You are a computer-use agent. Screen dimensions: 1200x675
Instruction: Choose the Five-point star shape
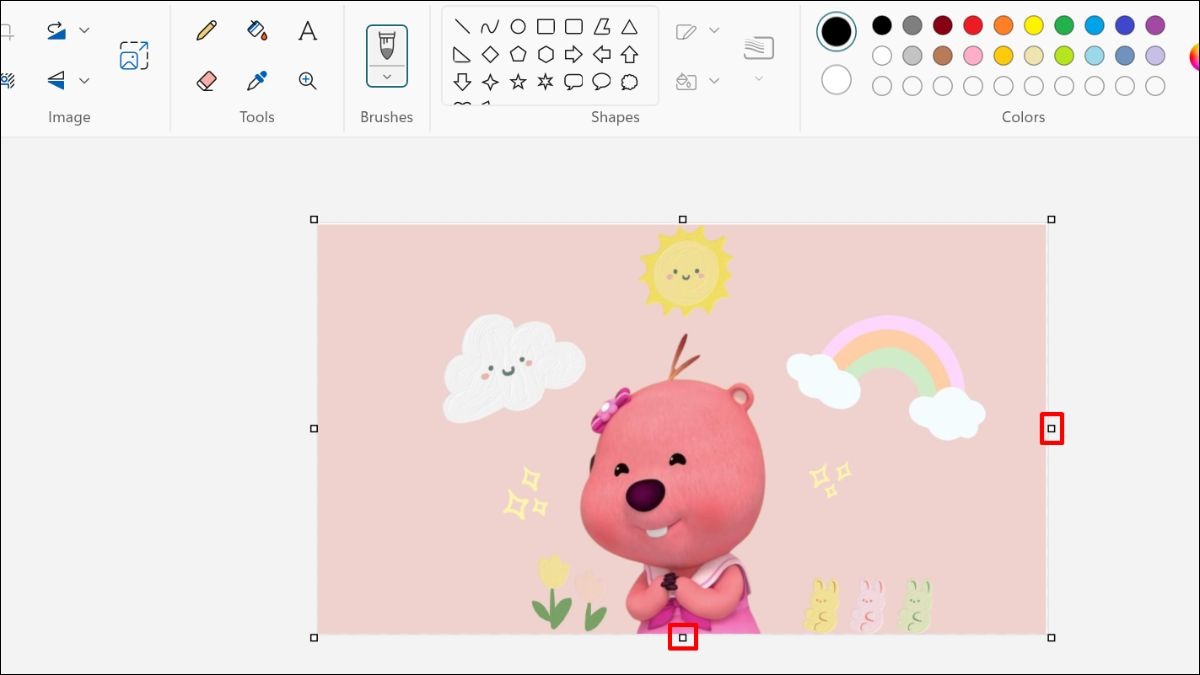[518, 82]
